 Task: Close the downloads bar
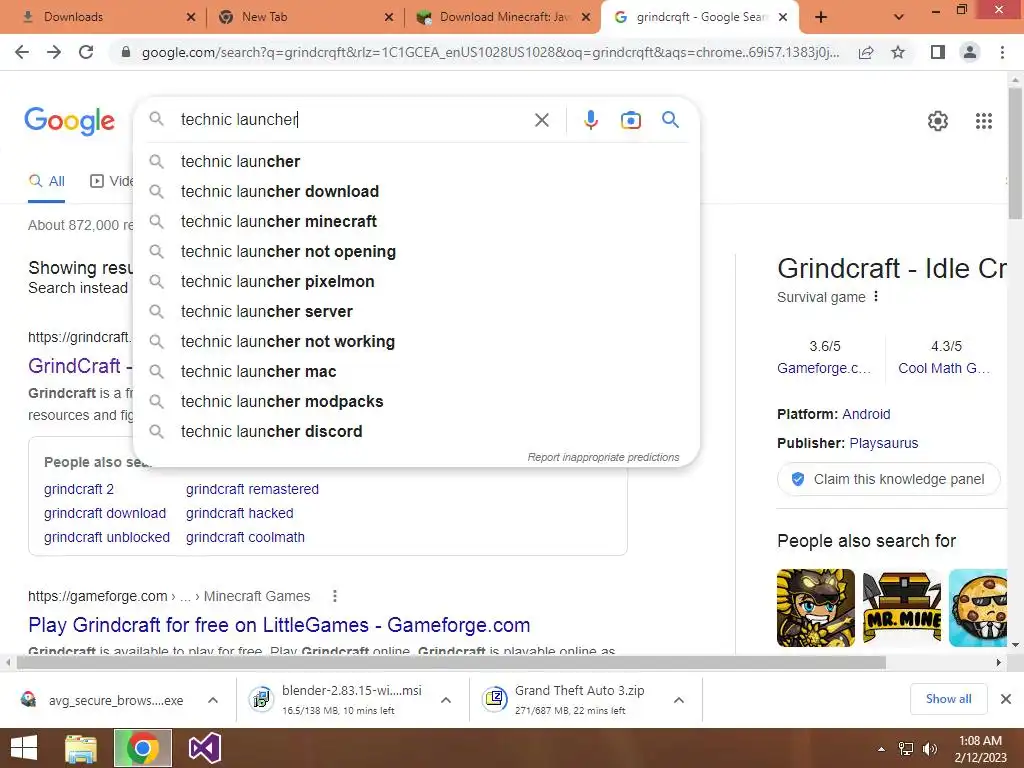click(1006, 699)
